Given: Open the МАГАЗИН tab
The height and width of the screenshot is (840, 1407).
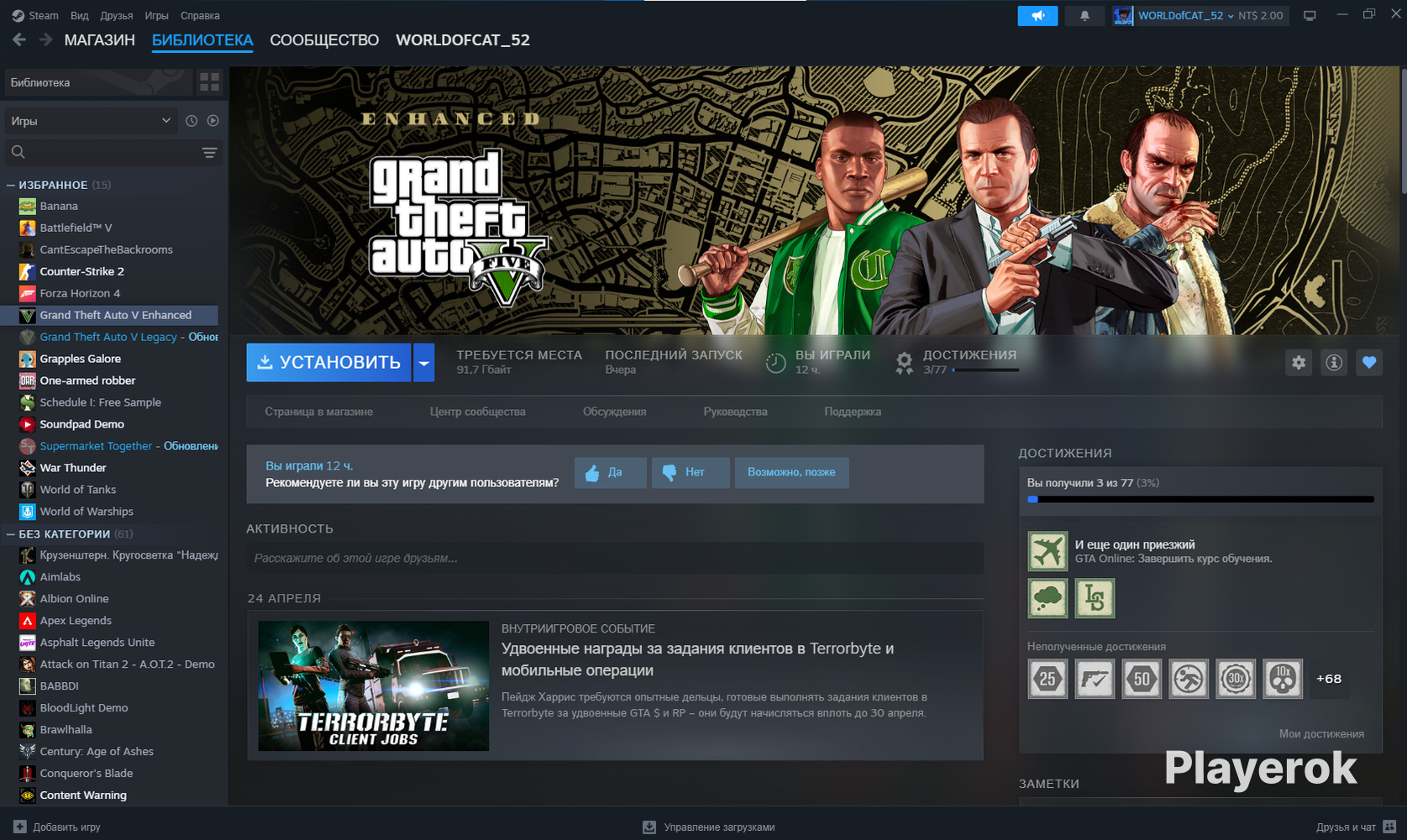Looking at the screenshot, I should [99, 40].
